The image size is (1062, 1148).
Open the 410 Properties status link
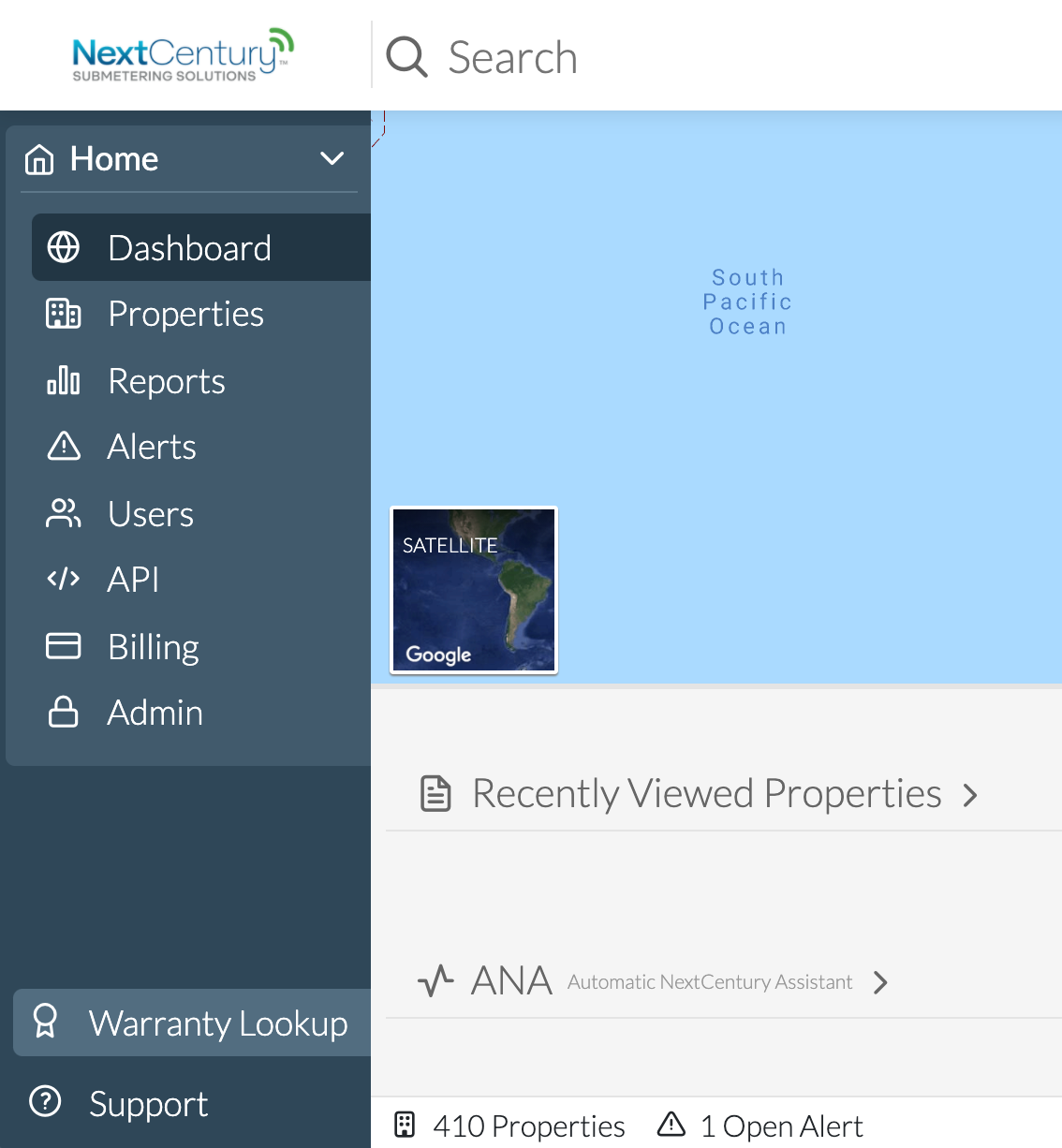point(509,1126)
